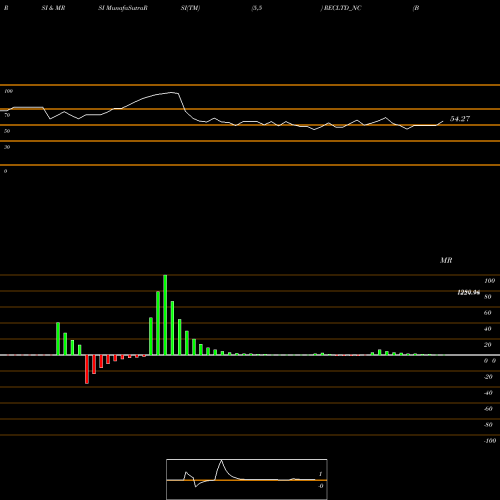Click the MR panel title label
This screenshot has width=500, height=500.
(446, 260)
